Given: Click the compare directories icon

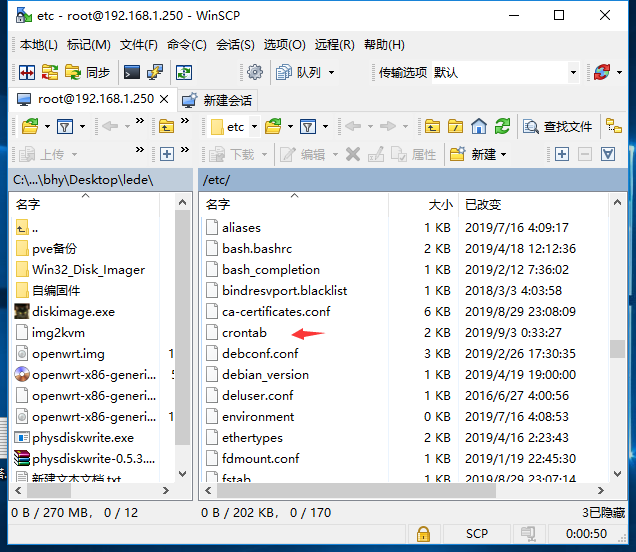Looking at the screenshot, I should point(27,73).
